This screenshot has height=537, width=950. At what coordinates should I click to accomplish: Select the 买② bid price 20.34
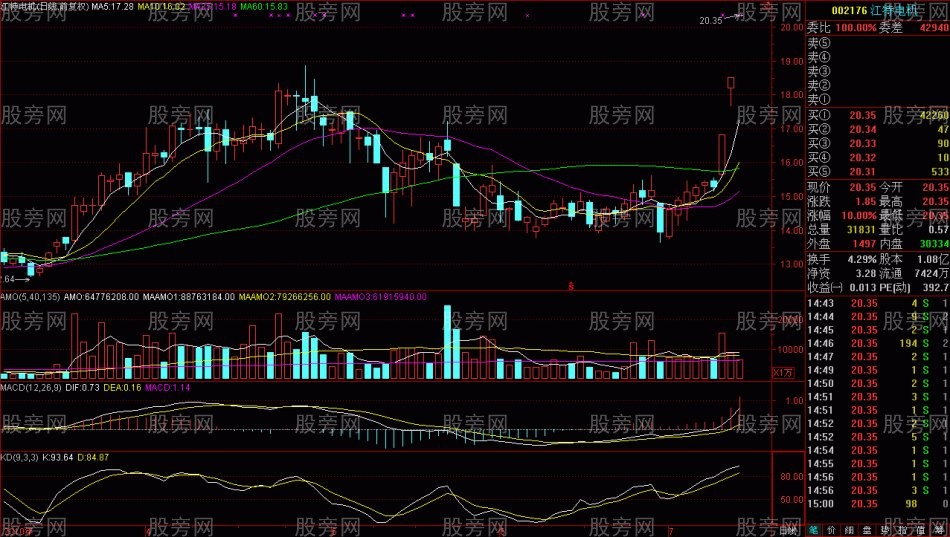pyautogui.click(x=862, y=129)
